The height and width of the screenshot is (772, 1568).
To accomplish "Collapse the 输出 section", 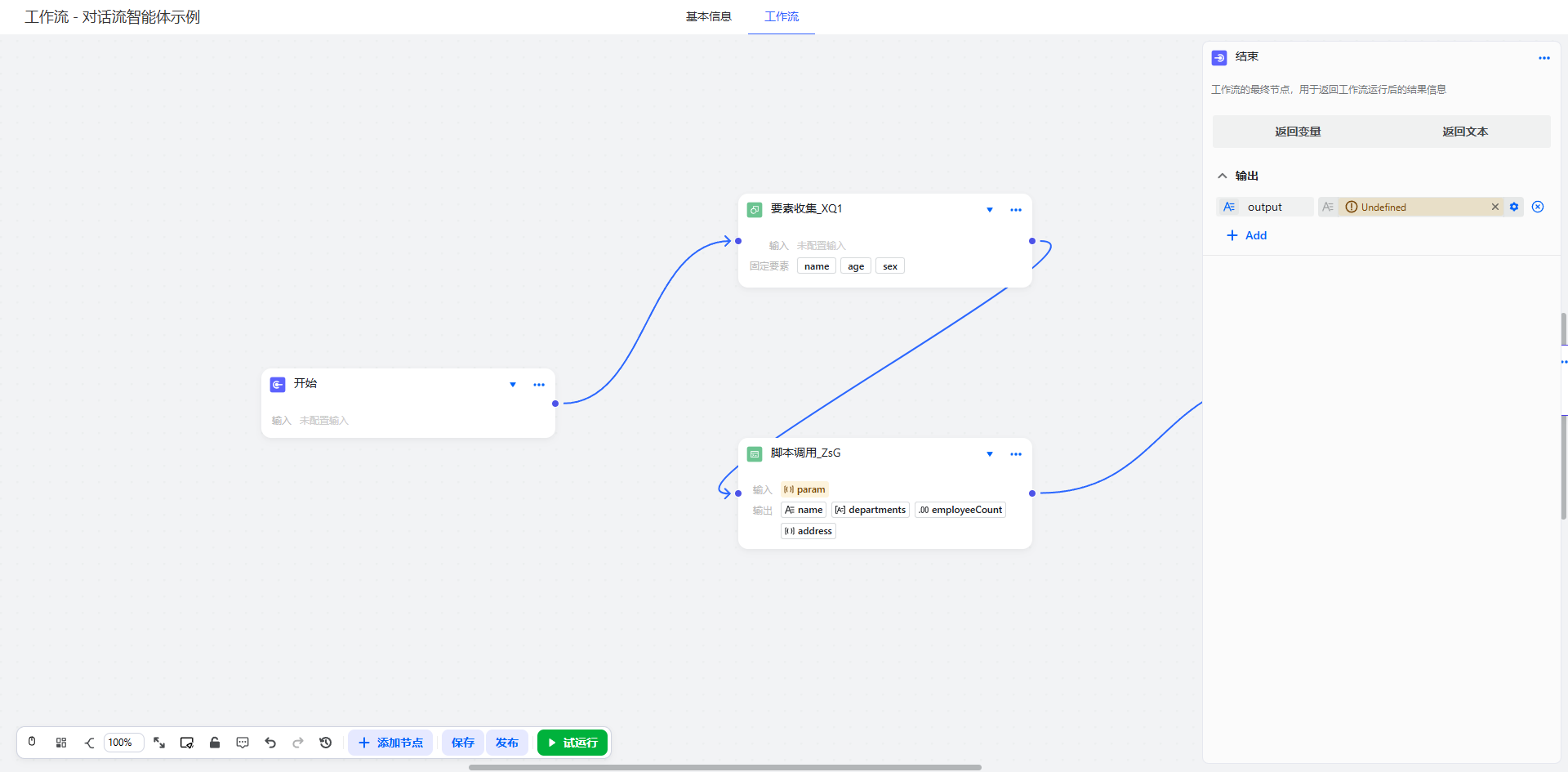I will pyautogui.click(x=1223, y=176).
